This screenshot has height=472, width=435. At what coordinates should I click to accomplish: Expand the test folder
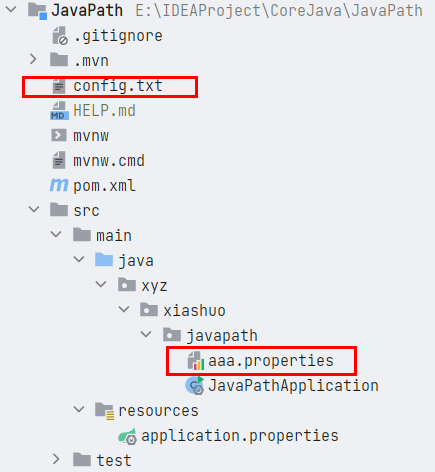tap(56, 459)
